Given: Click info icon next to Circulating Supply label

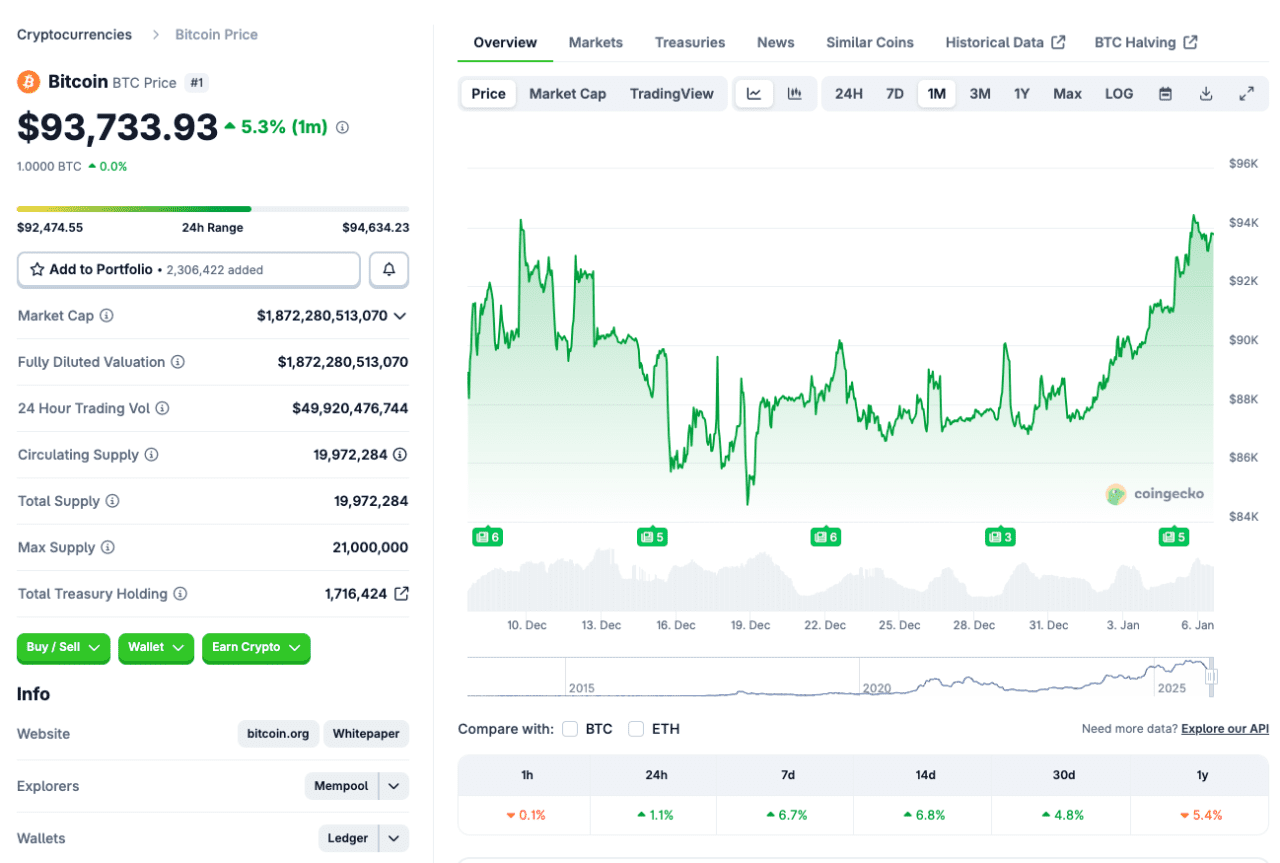Looking at the screenshot, I should [151, 455].
